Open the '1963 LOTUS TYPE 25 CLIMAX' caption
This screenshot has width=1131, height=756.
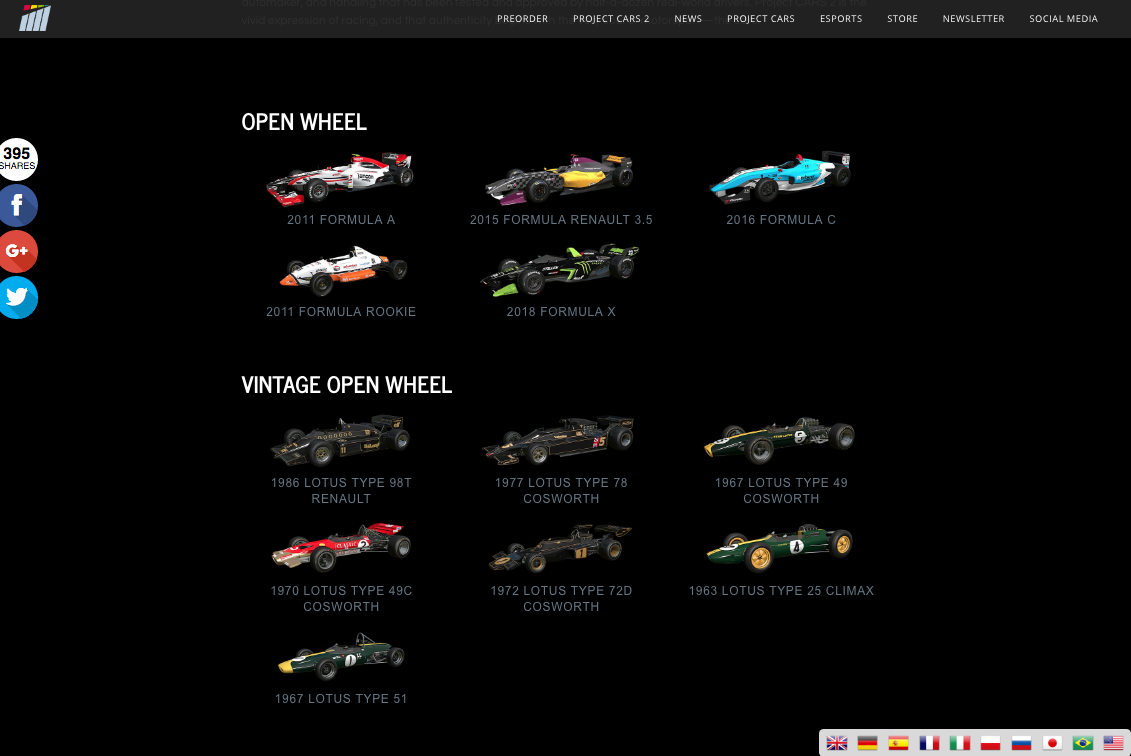click(781, 590)
